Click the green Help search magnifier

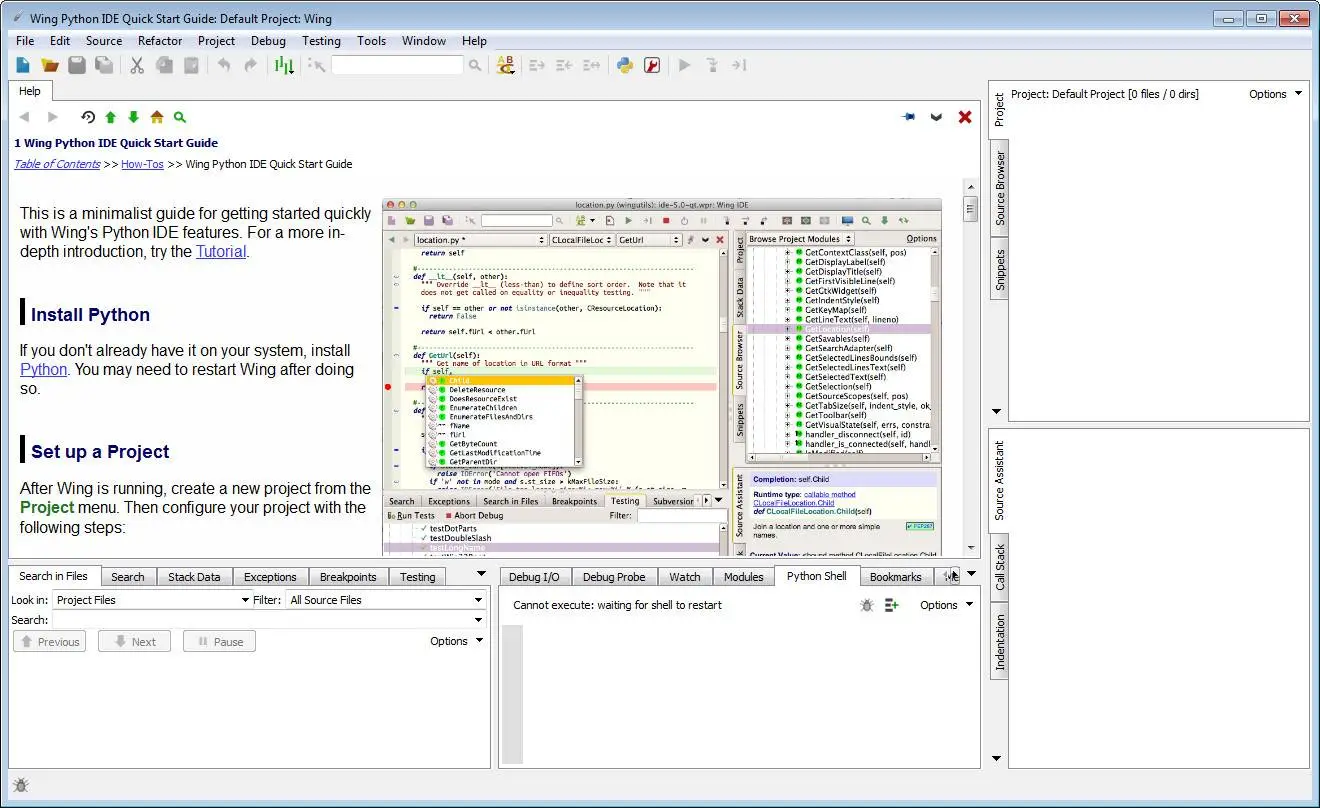(180, 117)
